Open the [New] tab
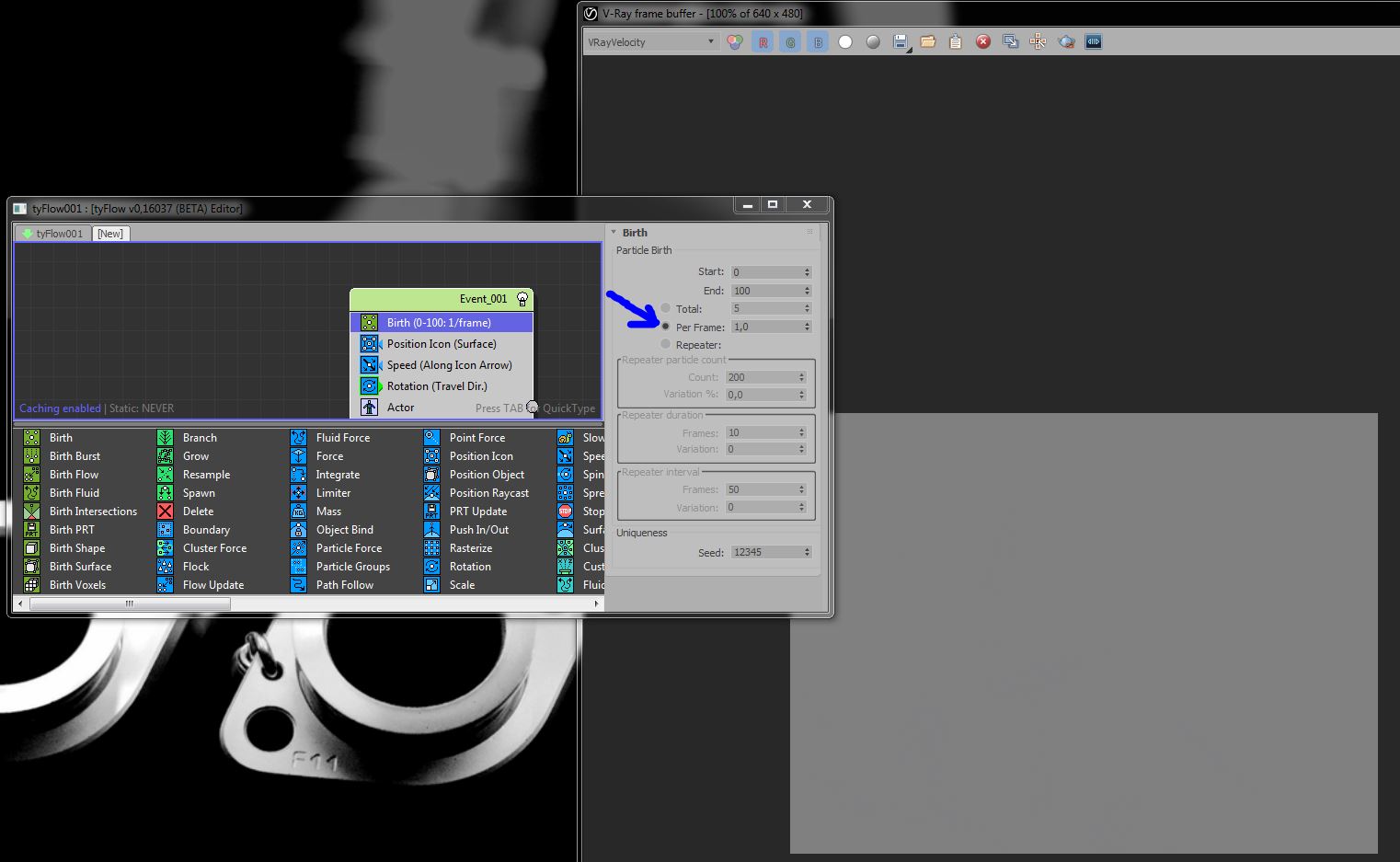 coord(110,234)
